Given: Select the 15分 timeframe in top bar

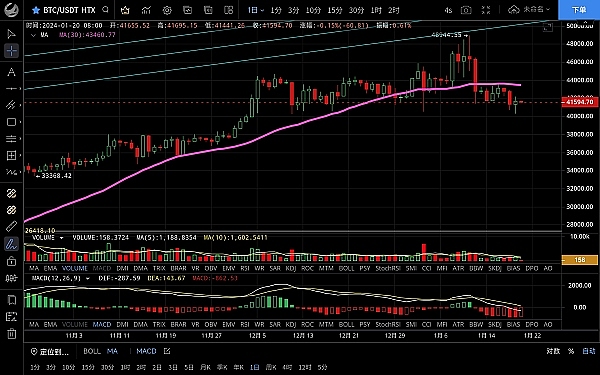Looking at the screenshot, I should coord(335,10).
